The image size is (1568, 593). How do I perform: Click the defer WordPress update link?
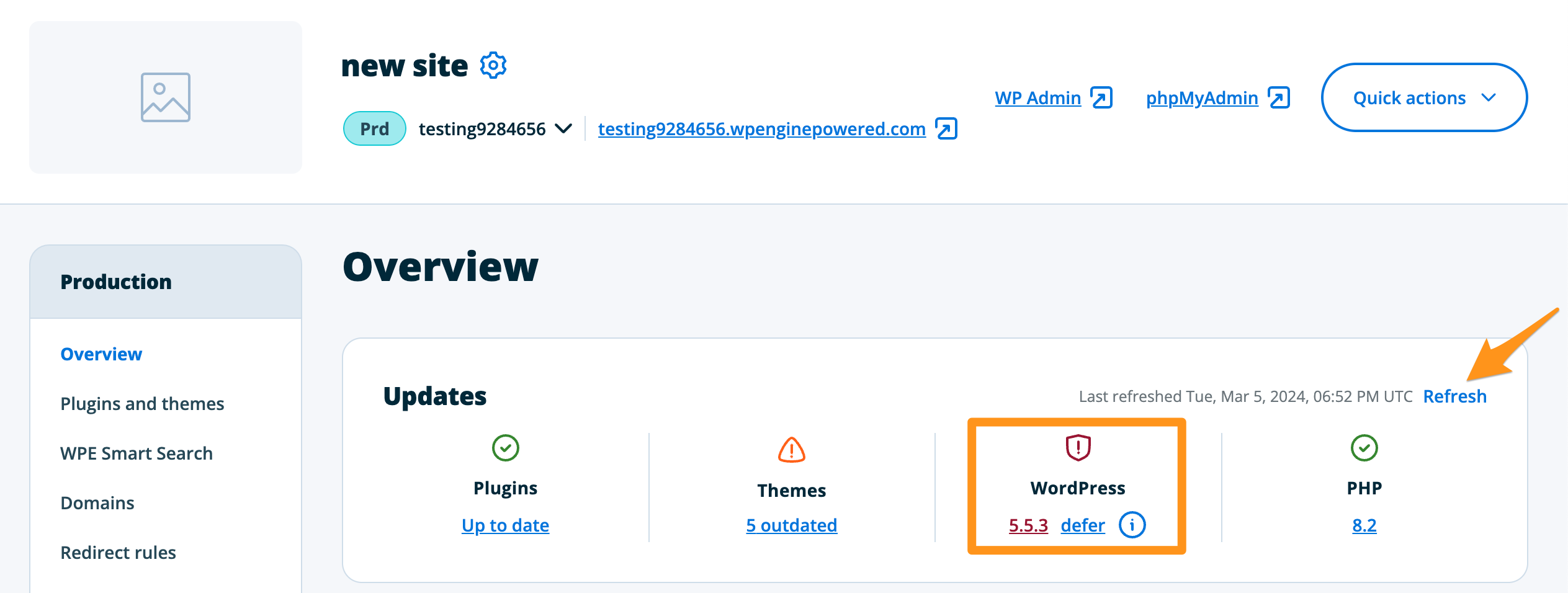tap(1082, 525)
